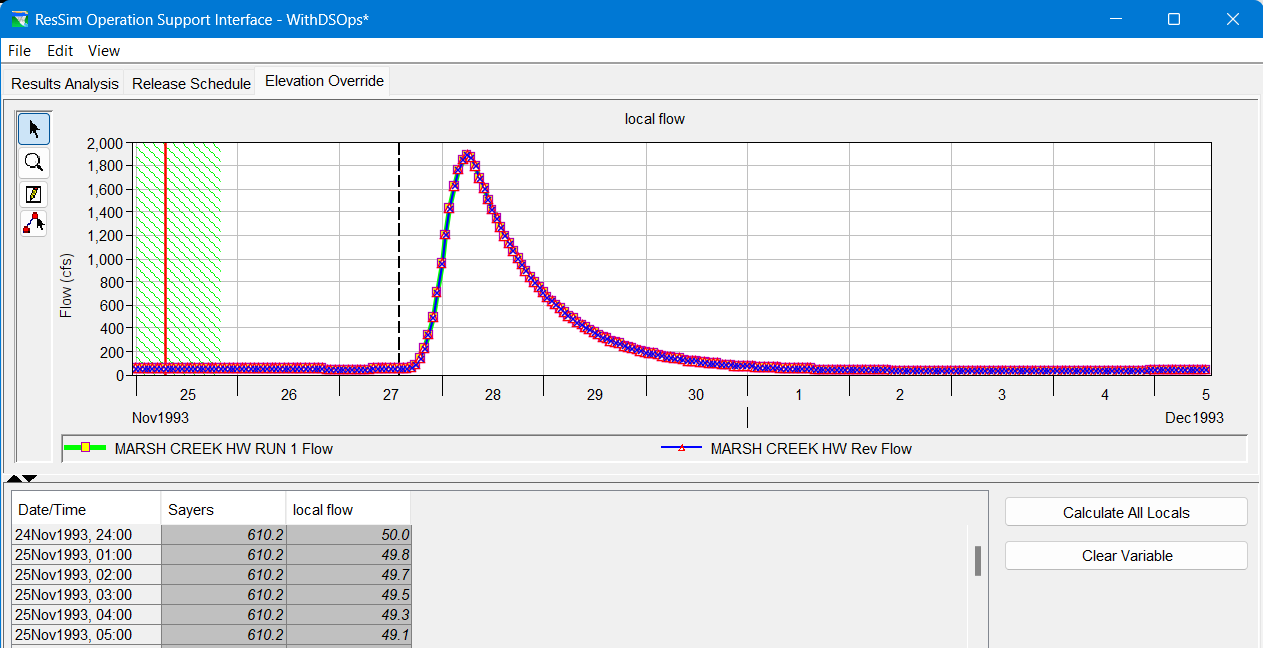1263x648 pixels.
Task: Expand plot using splitter down arrow
Action: pos(30,479)
